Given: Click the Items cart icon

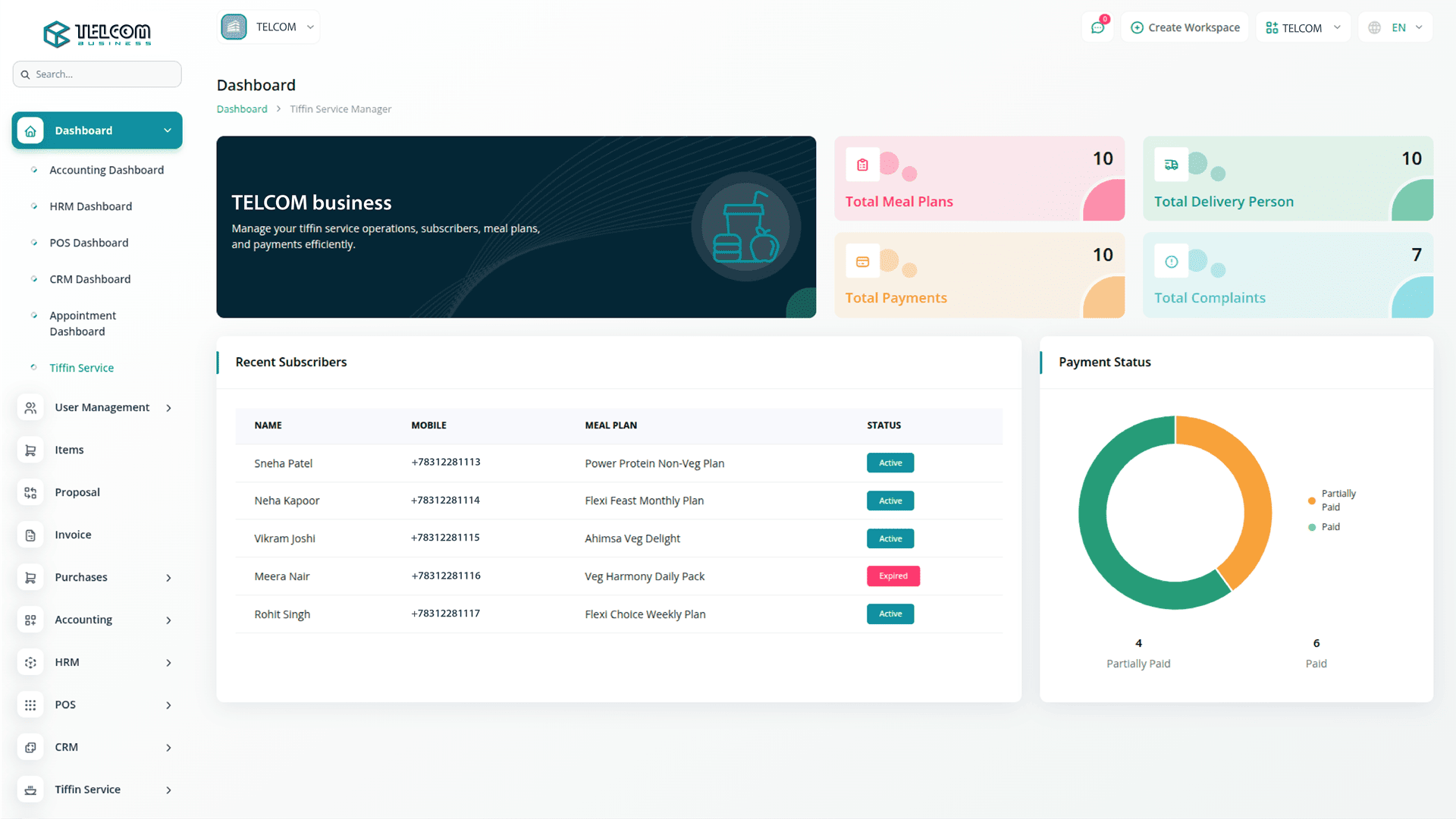Looking at the screenshot, I should click(30, 450).
